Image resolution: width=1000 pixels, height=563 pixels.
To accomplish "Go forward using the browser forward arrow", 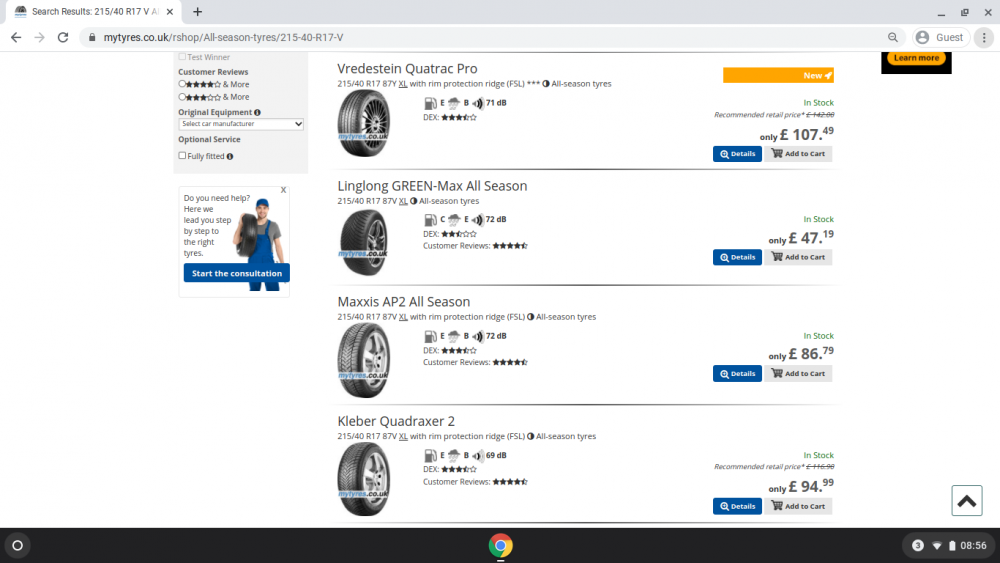I will (x=40, y=38).
